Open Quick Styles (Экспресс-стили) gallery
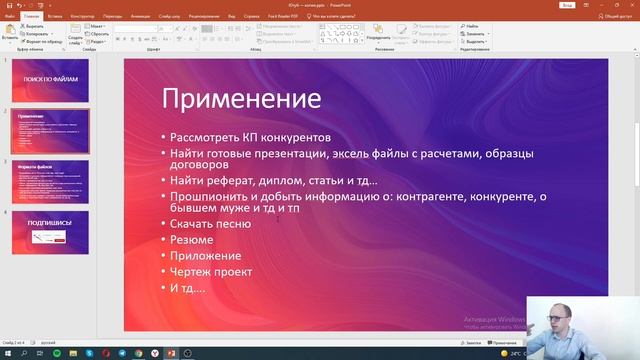640x360 pixels. click(x=401, y=34)
